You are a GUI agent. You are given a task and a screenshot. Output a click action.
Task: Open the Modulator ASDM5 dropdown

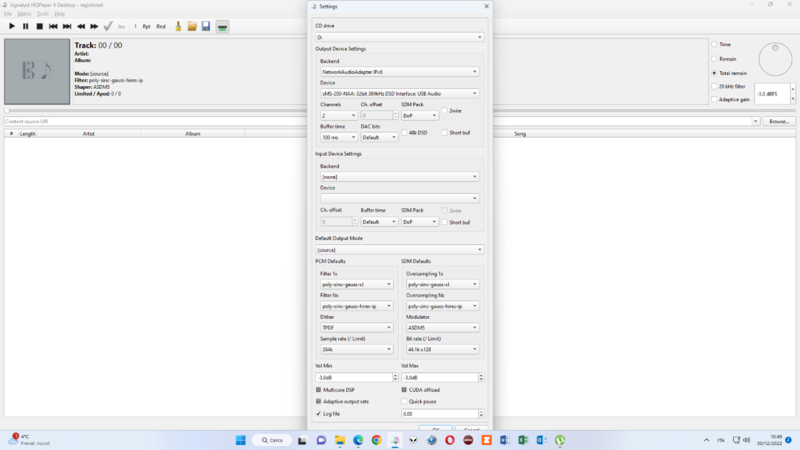442,328
